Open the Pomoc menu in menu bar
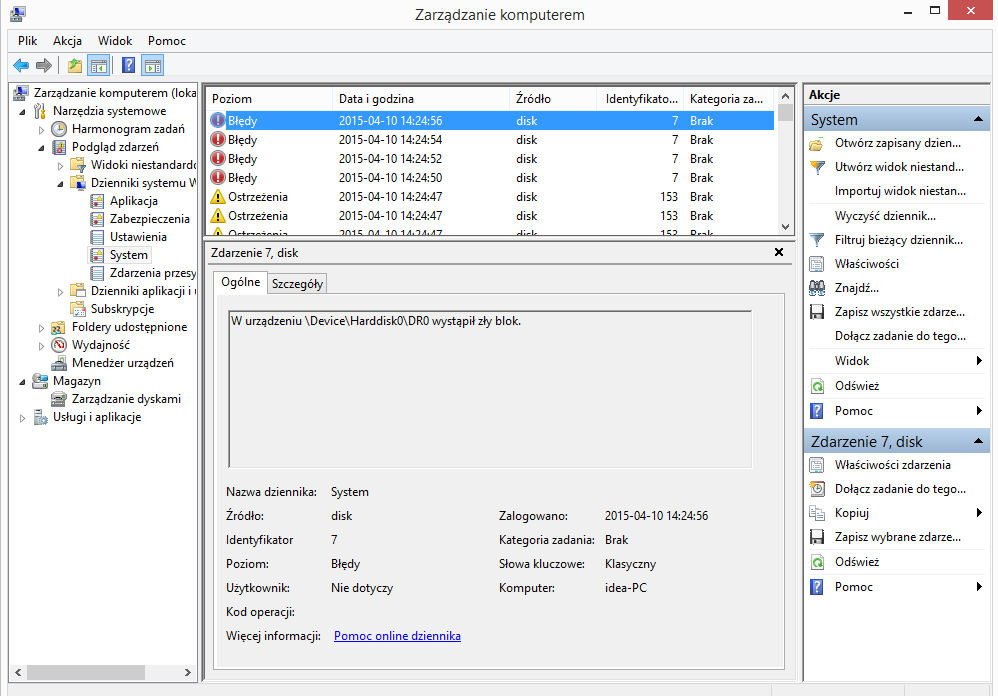This screenshot has height=696, width=998. [x=167, y=41]
